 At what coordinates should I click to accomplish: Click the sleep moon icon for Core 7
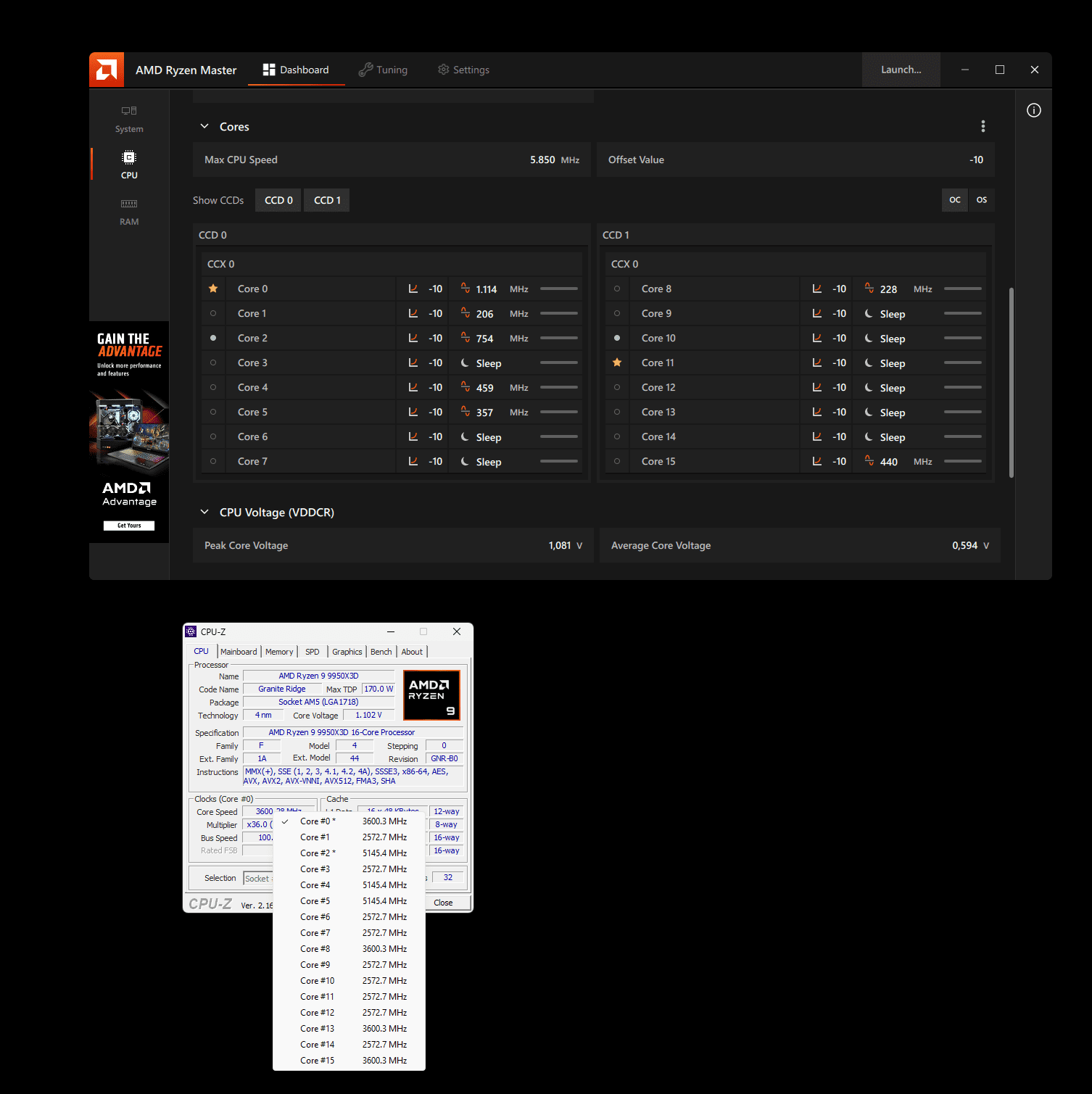pyautogui.click(x=465, y=461)
